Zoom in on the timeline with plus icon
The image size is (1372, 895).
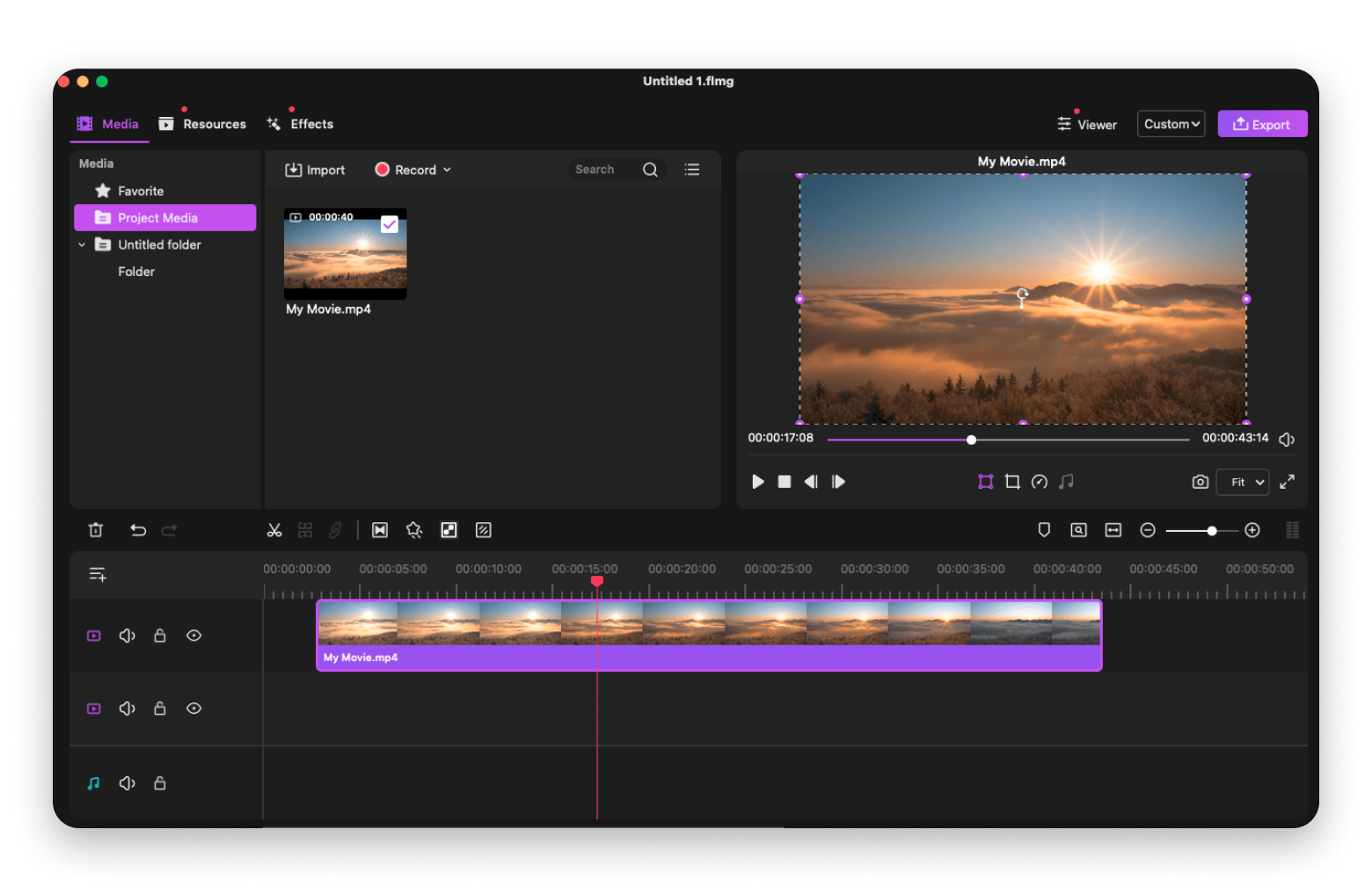[1253, 530]
